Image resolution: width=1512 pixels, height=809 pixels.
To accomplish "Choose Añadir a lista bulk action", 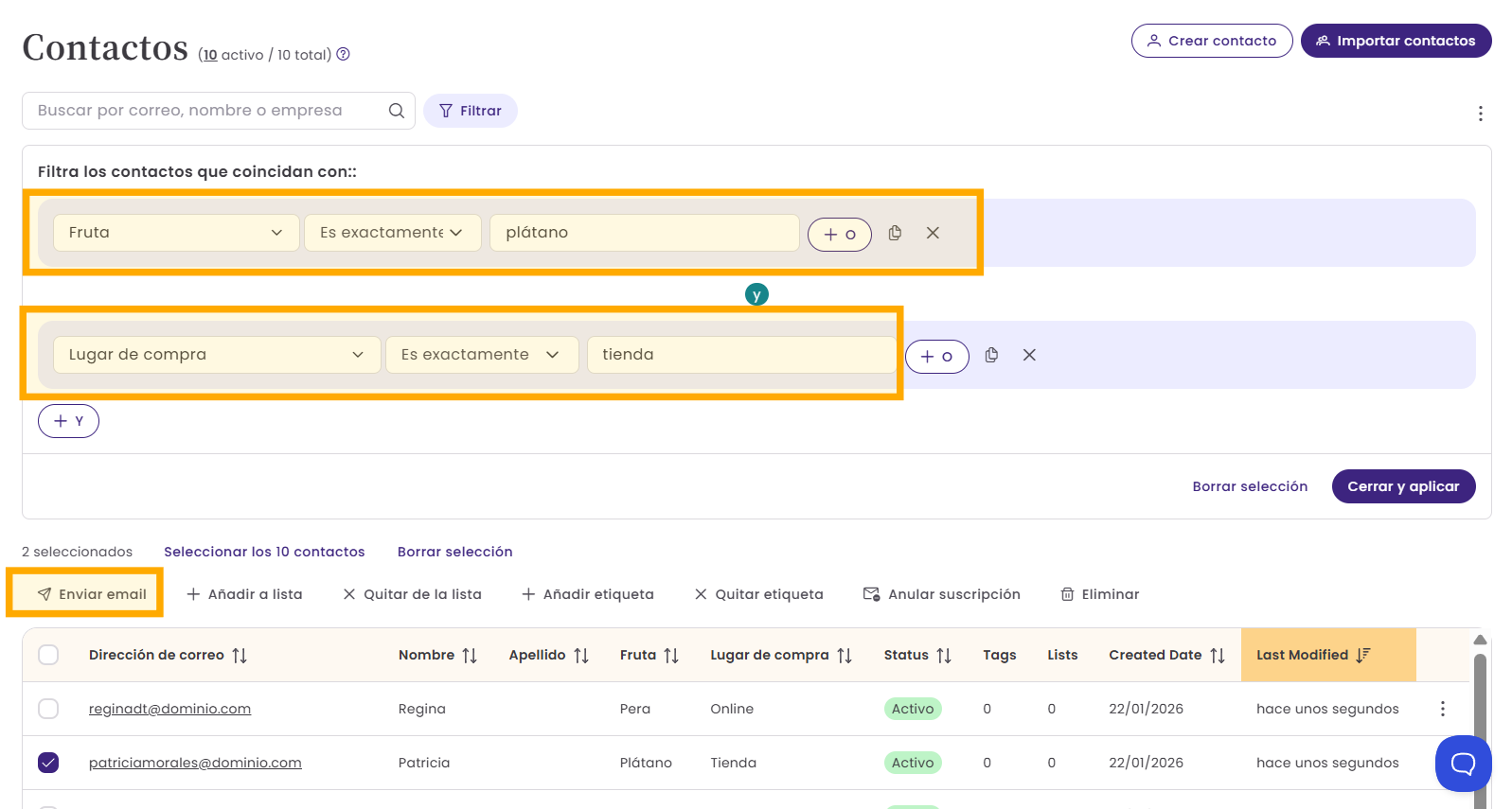I will (244, 594).
